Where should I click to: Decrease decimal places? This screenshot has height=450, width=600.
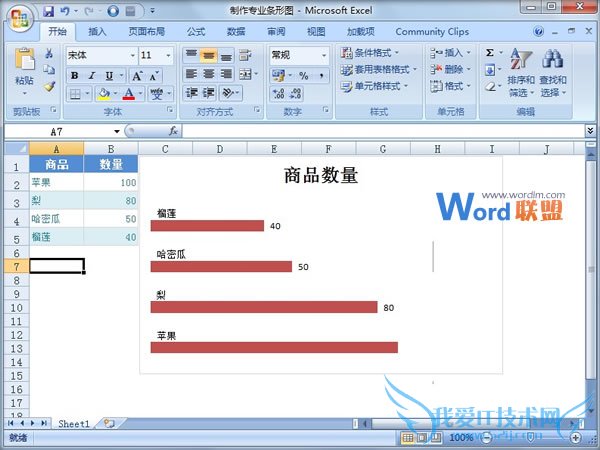[x=295, y=93]
